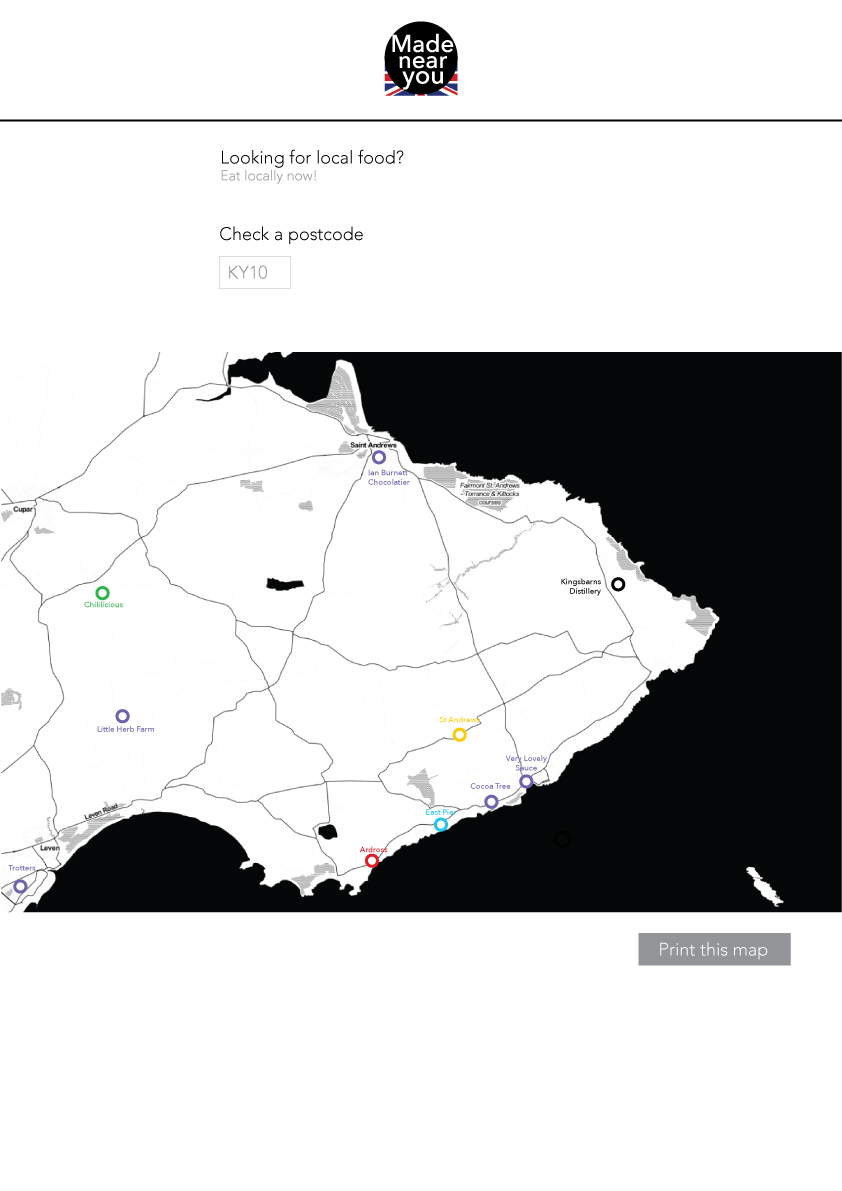Viewport: 842px width, 1191px height.
Task: Click the Chillilicious label text
Action: click(x=103, y=605)
